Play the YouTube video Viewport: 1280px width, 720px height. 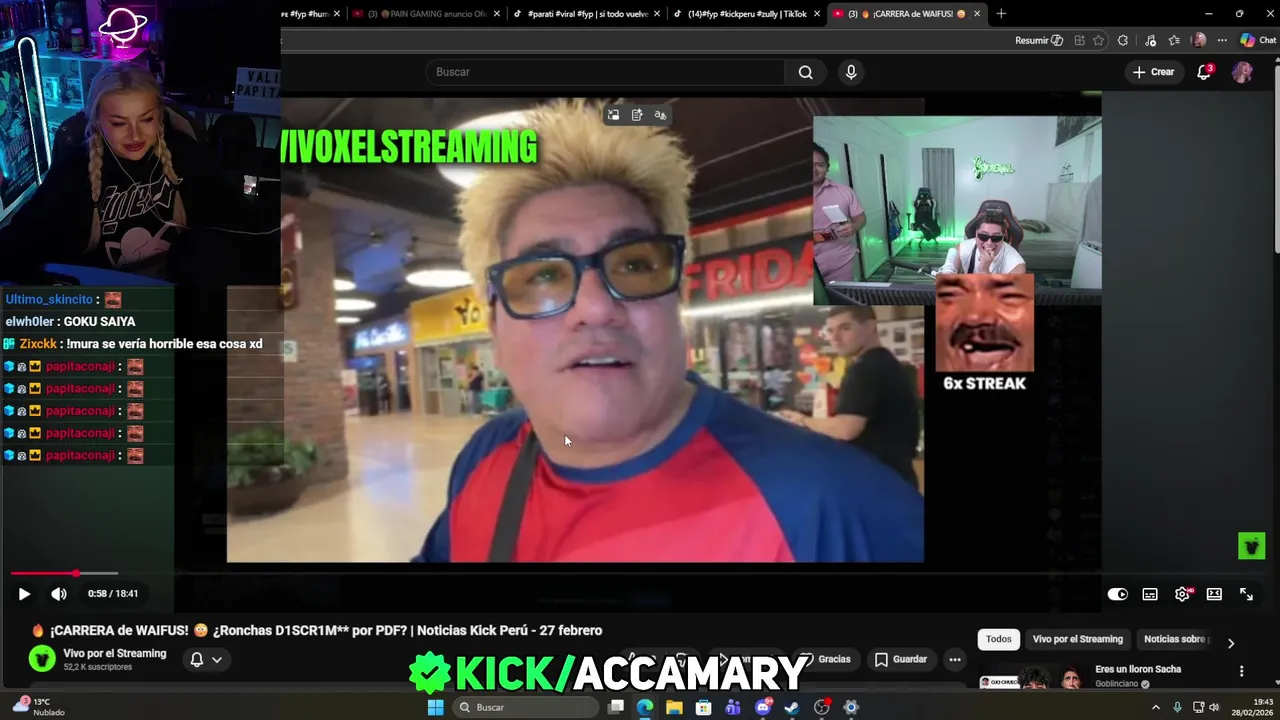tap(24, 594)
